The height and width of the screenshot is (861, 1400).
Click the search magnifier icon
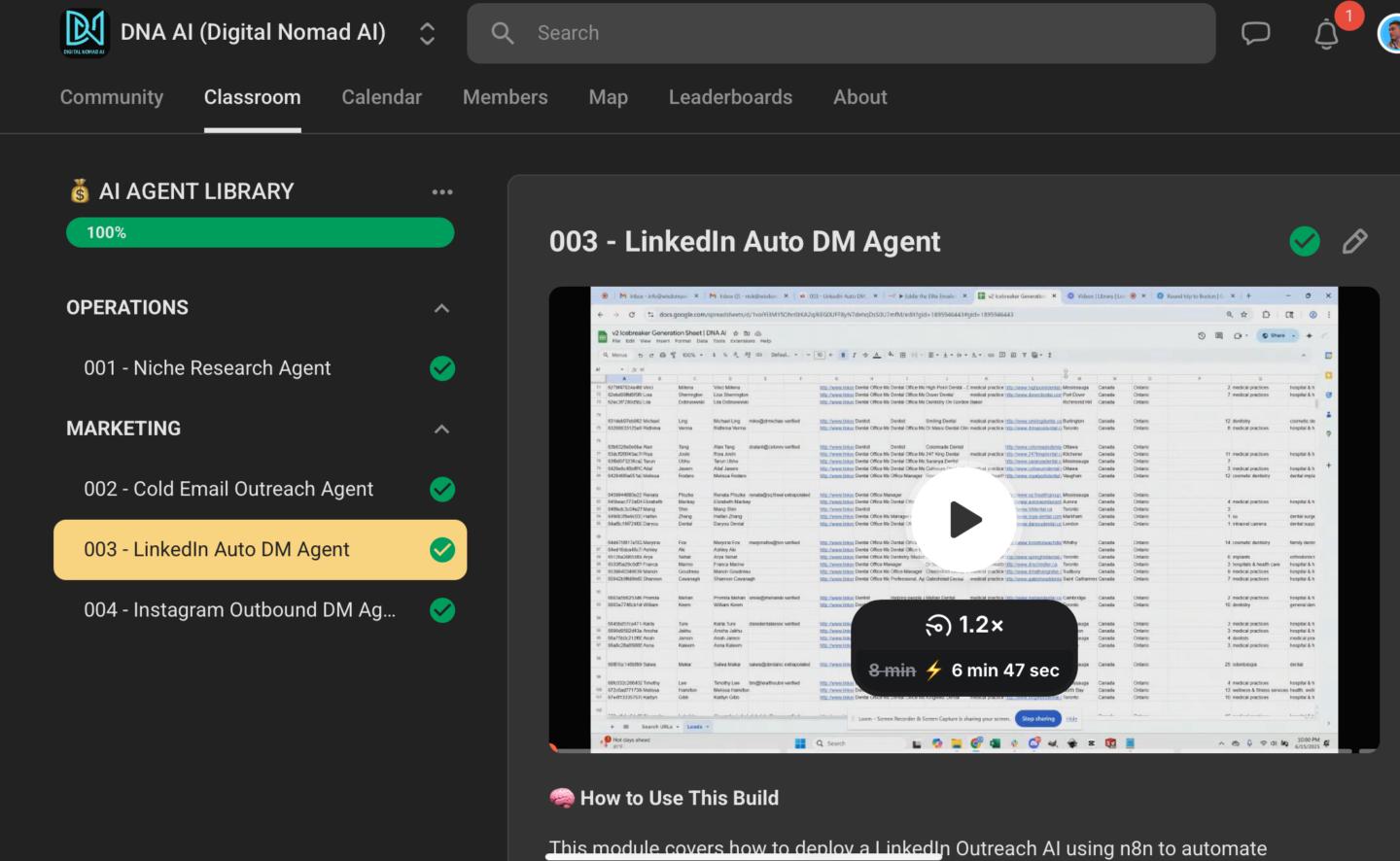click(x=502, y=32)
